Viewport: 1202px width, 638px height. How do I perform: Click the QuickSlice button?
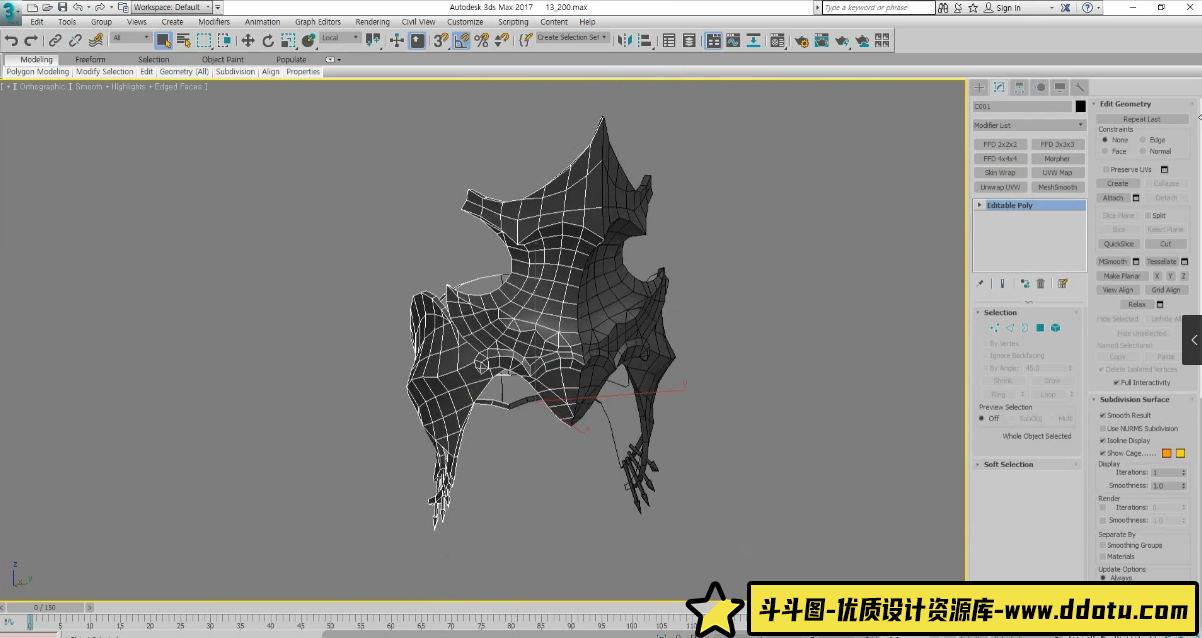click(x=1119, y=244)
